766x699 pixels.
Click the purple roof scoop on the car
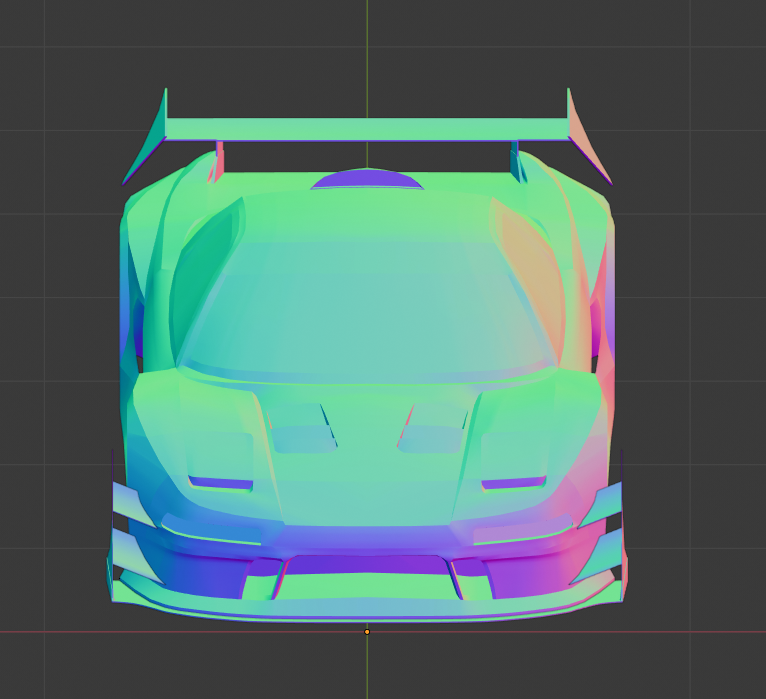[x=367, y=179]
